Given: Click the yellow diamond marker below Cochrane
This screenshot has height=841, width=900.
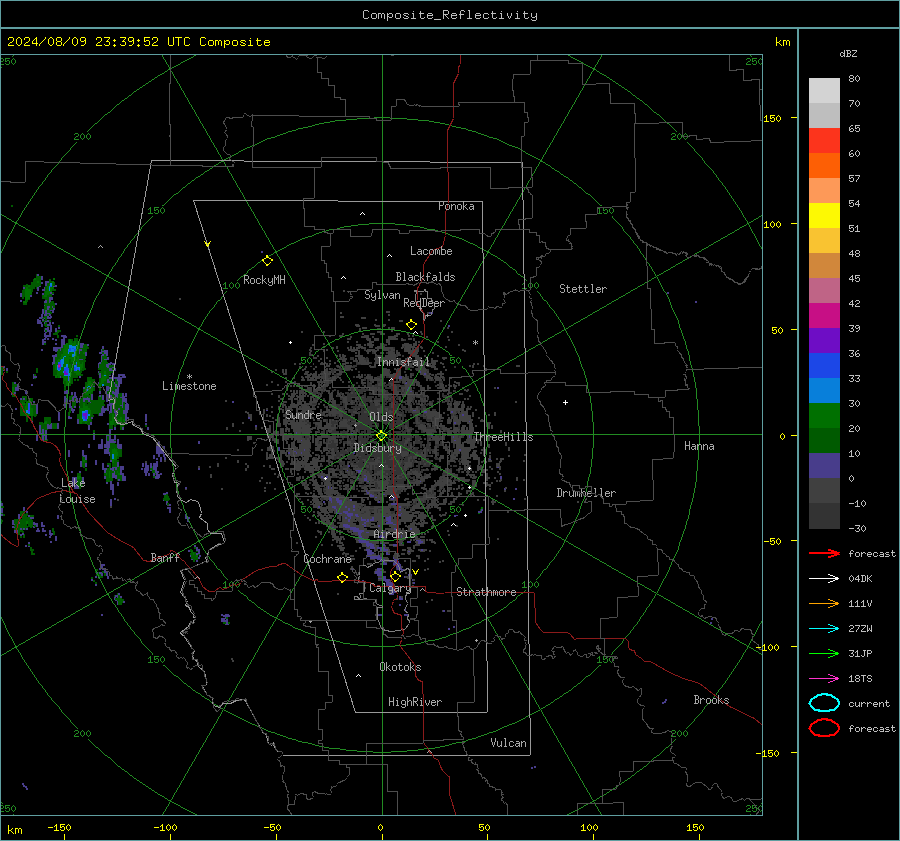Looking at the screenshot, I should (343, 577).
